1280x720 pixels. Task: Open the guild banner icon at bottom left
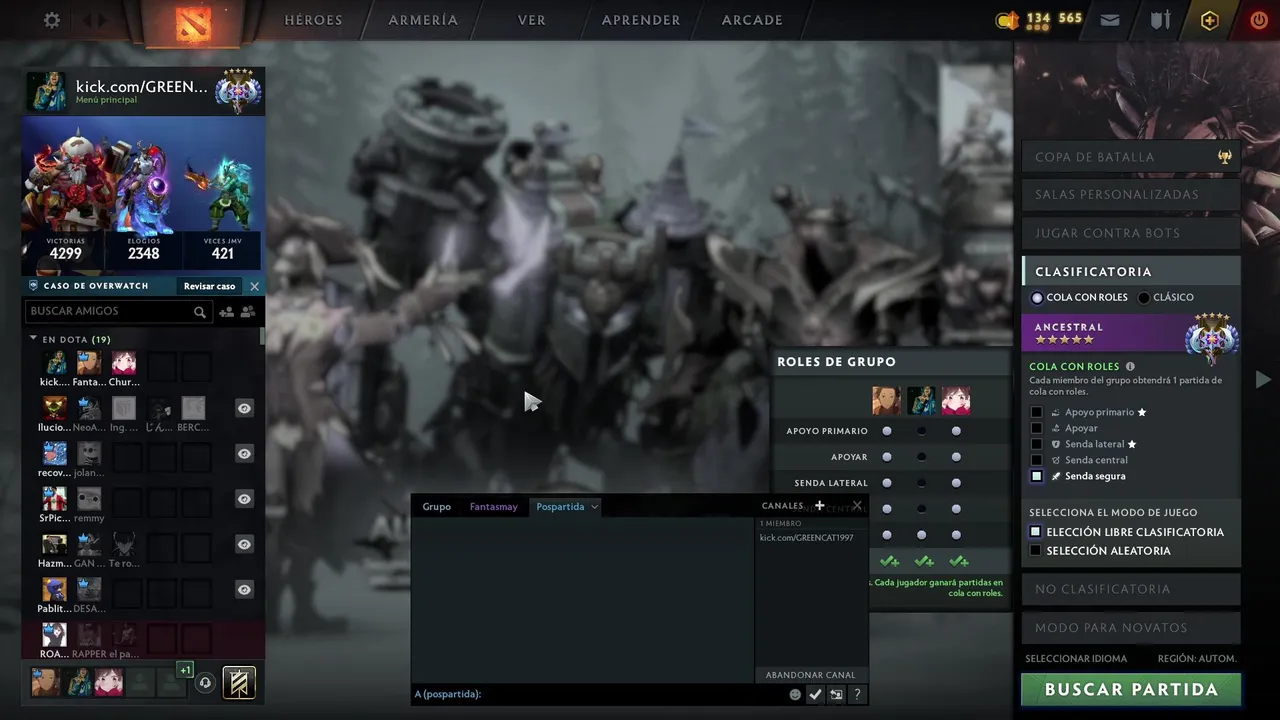pos(239,682)
